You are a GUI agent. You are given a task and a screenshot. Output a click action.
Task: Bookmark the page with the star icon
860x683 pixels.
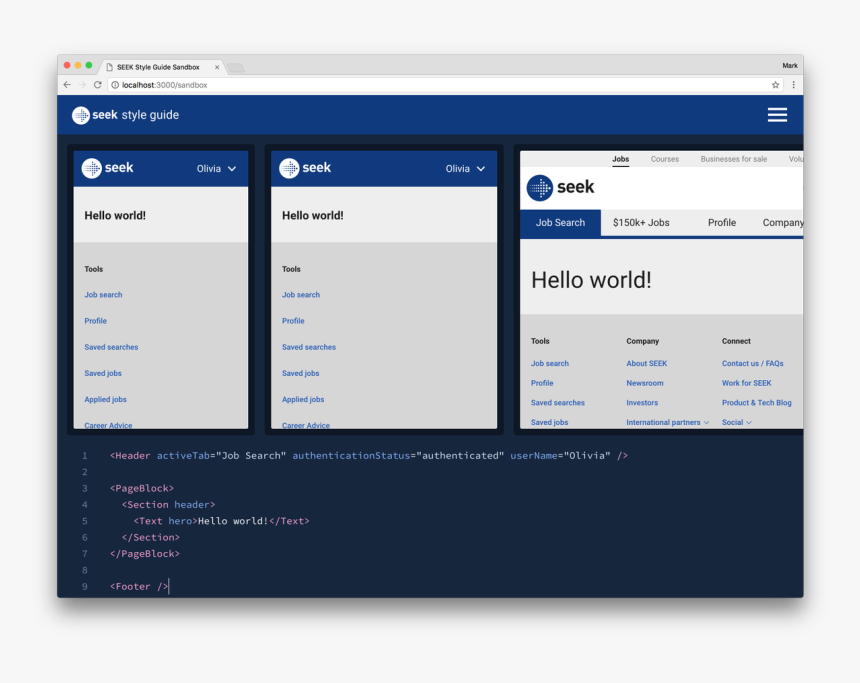(x=775, y=85)
